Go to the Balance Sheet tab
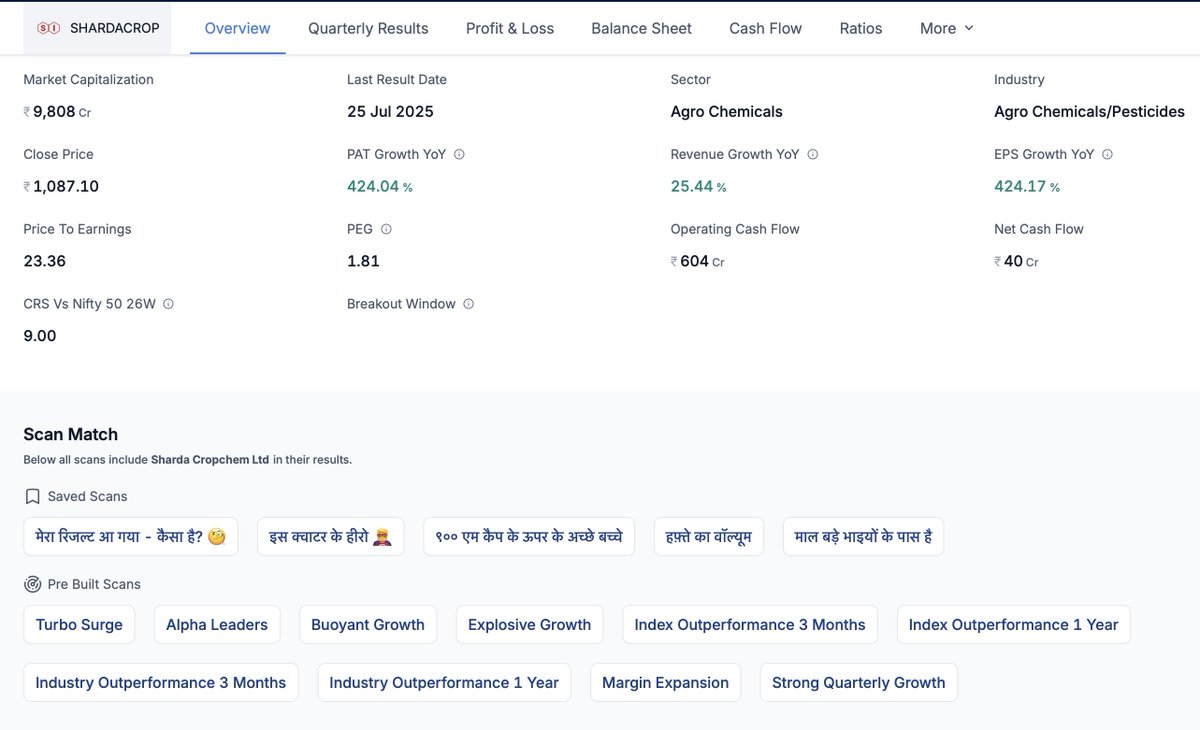This screenshot has height=730, width=1200. coord(641,28)
